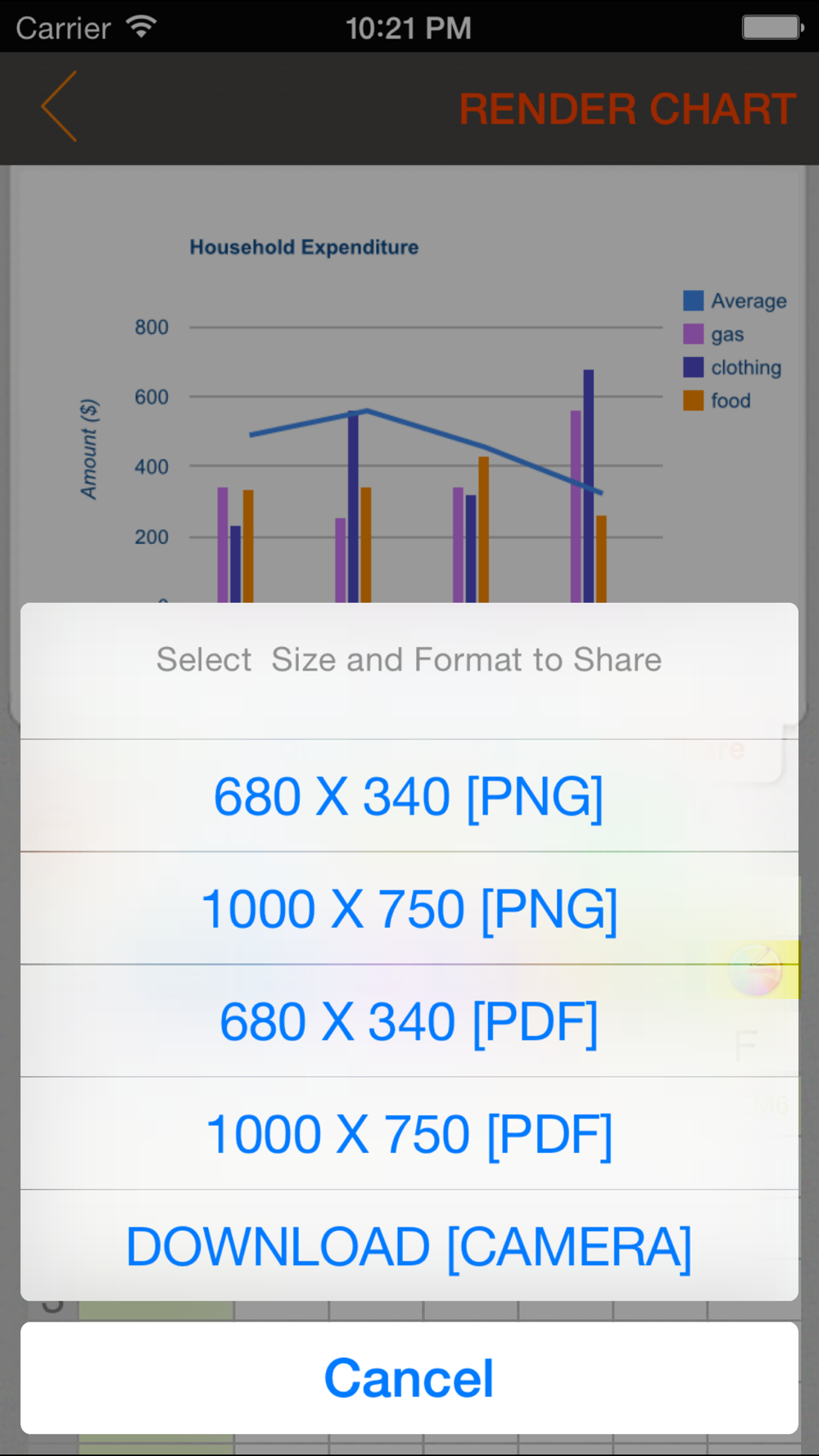Click the food legend orange swatch

[x=693, y=400]
